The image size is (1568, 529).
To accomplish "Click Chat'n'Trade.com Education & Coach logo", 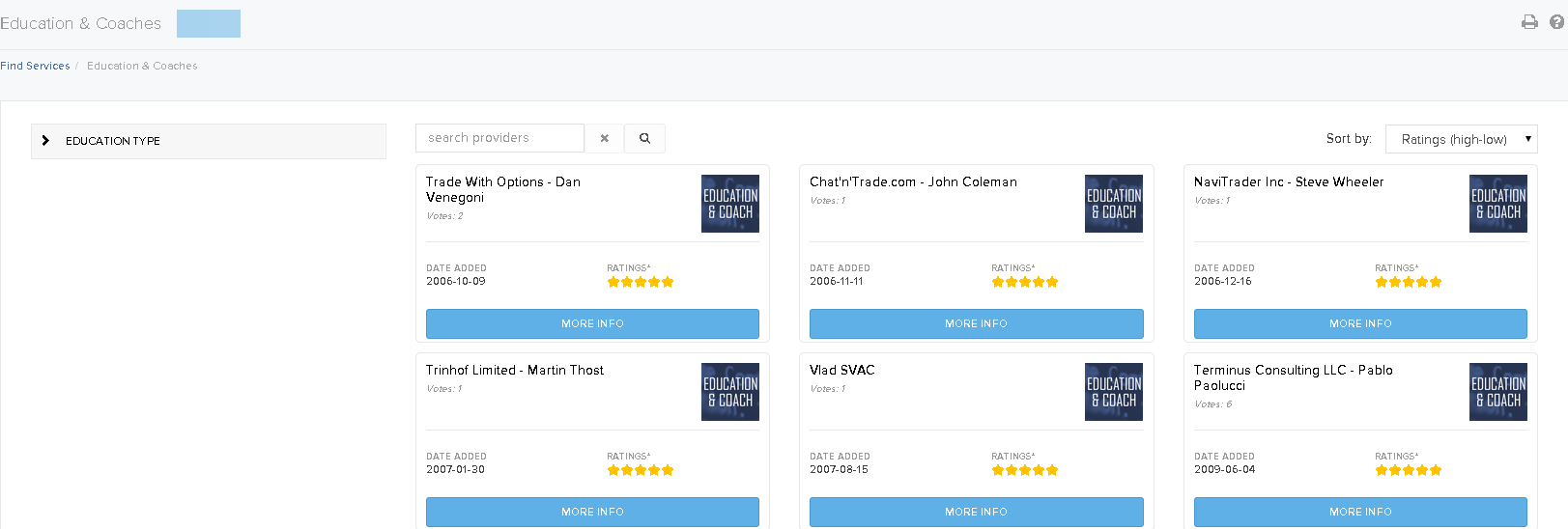I will tap(1113, 204).
